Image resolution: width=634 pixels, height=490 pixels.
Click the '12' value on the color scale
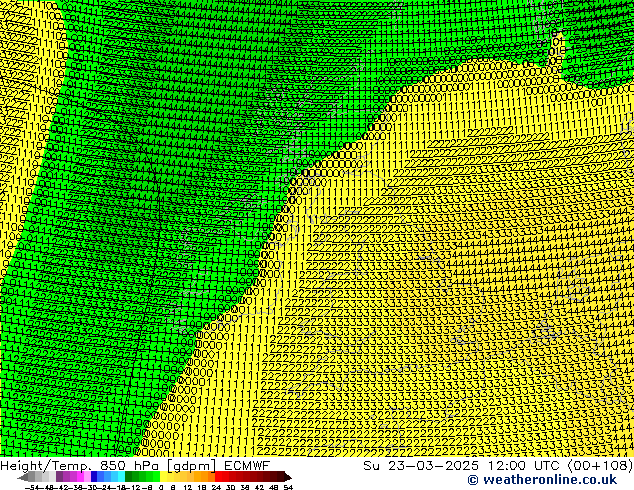tap(188, 487)
